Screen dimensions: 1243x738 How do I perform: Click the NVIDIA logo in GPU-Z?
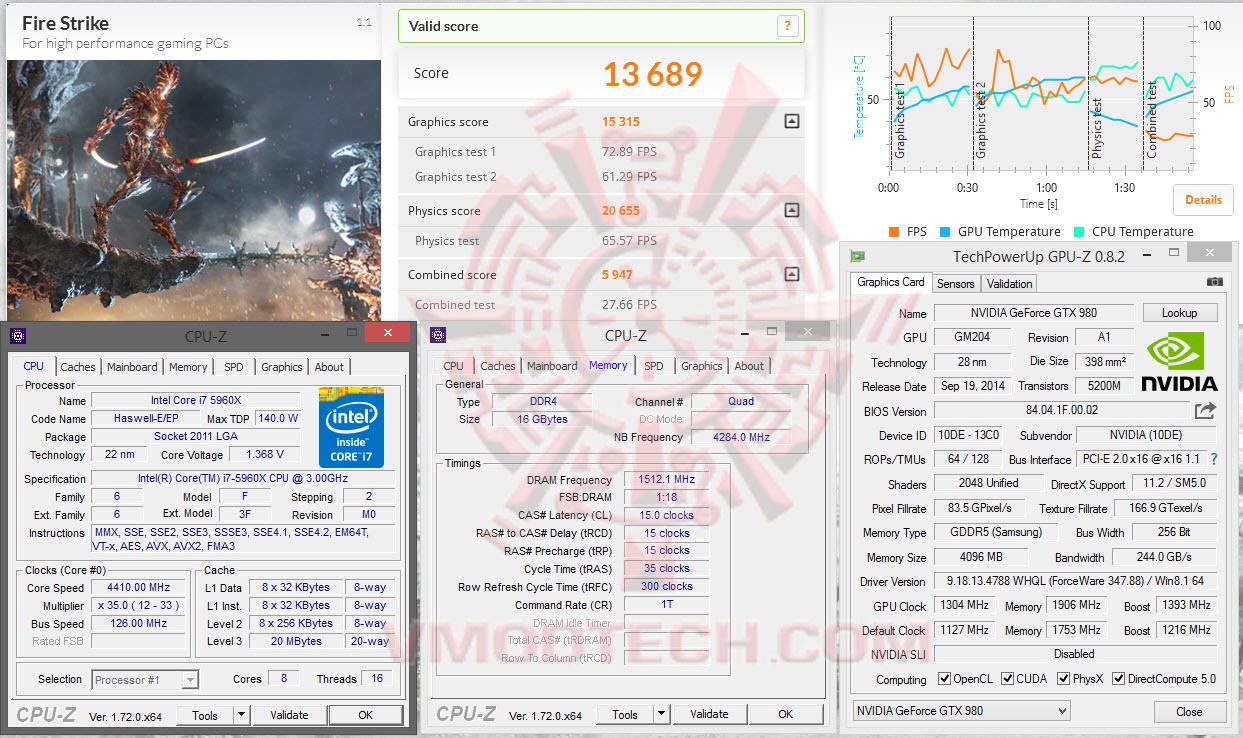click(1179, 362)
